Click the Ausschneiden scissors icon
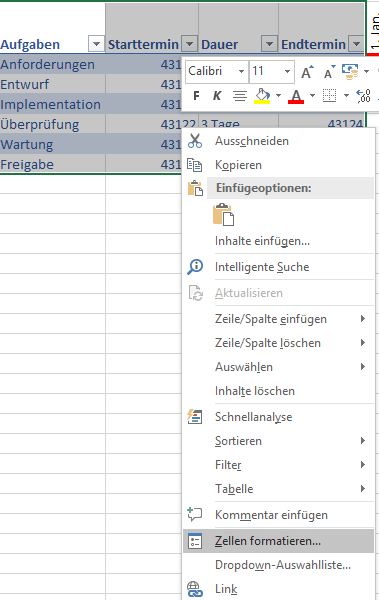Screen dimensions: 379x600 (x=195, y=141)
